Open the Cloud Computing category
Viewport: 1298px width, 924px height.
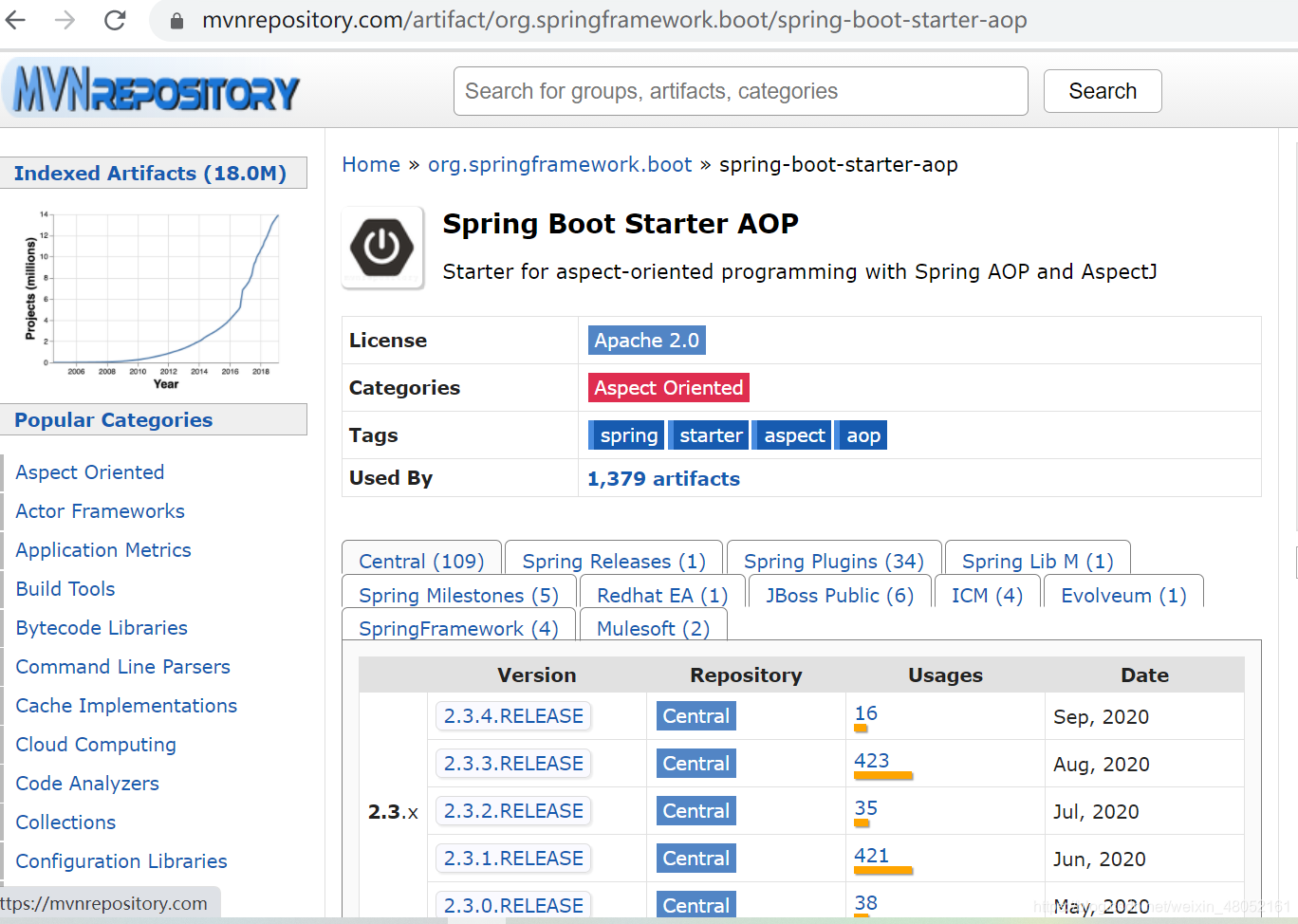[x=96, y=744]
